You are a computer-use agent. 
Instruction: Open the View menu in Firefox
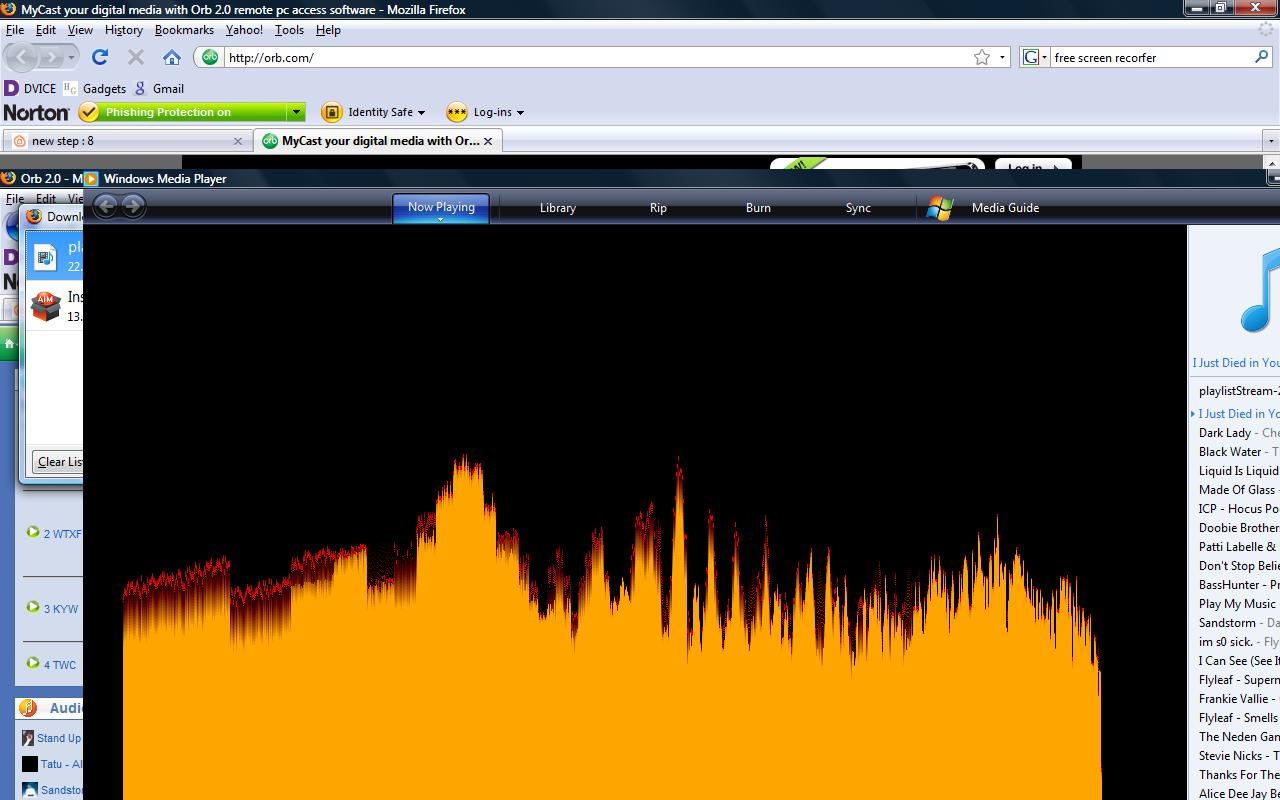80,30
